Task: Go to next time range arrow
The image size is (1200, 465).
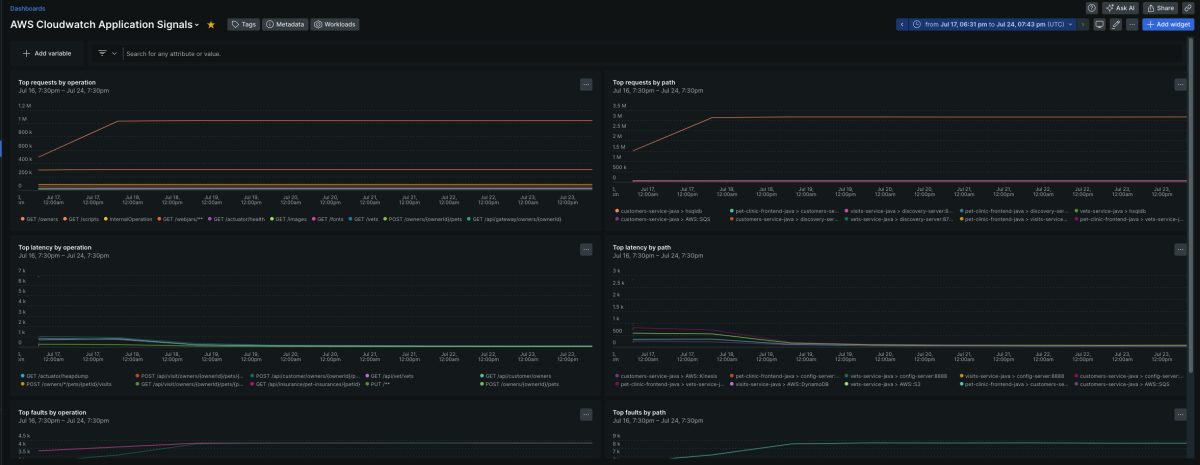Action: (x=1083, y=24)
